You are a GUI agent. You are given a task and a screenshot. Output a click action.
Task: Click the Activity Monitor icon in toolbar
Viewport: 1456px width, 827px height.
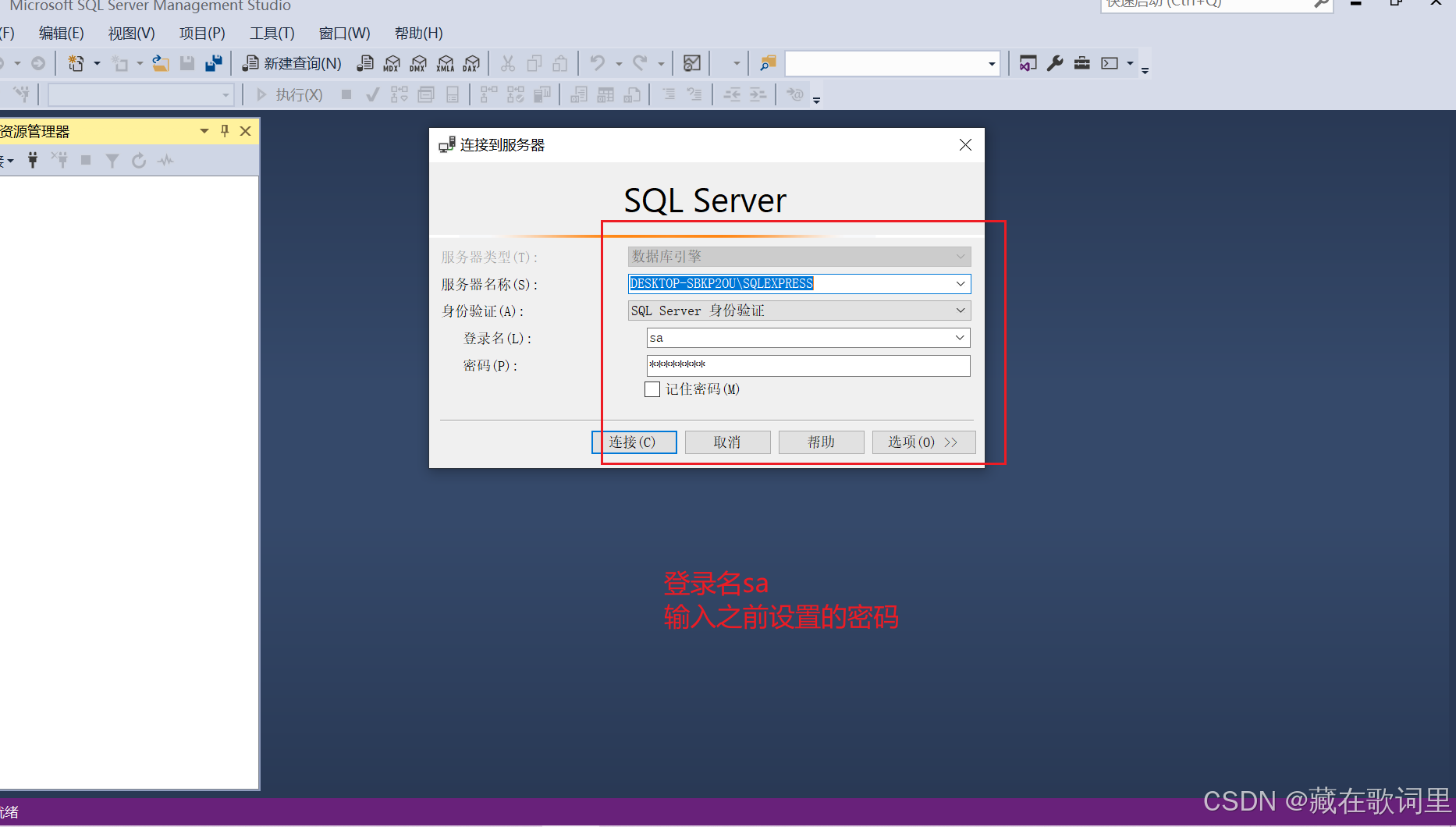(692, 63)
